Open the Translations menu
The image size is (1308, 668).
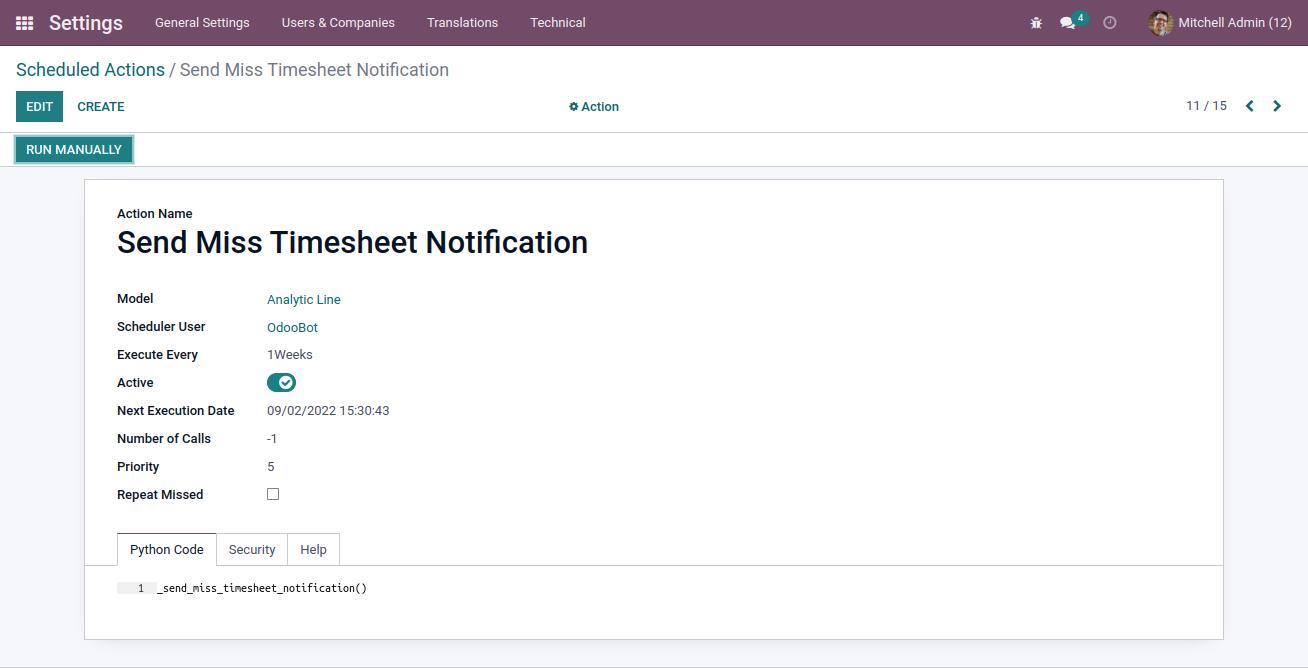pyautogui.click(x=462, y=22)
